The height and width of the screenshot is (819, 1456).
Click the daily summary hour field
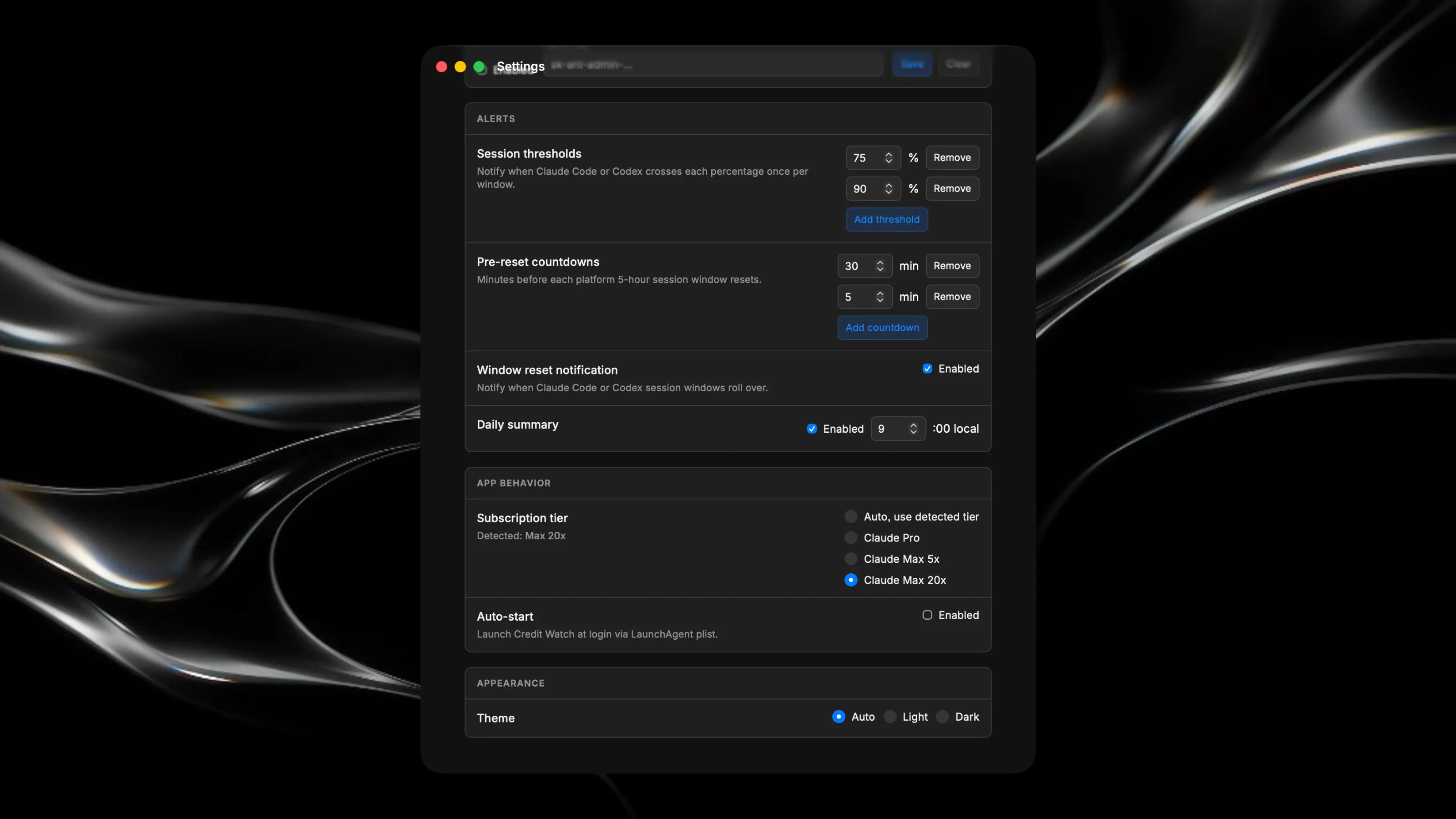(898, 429)
